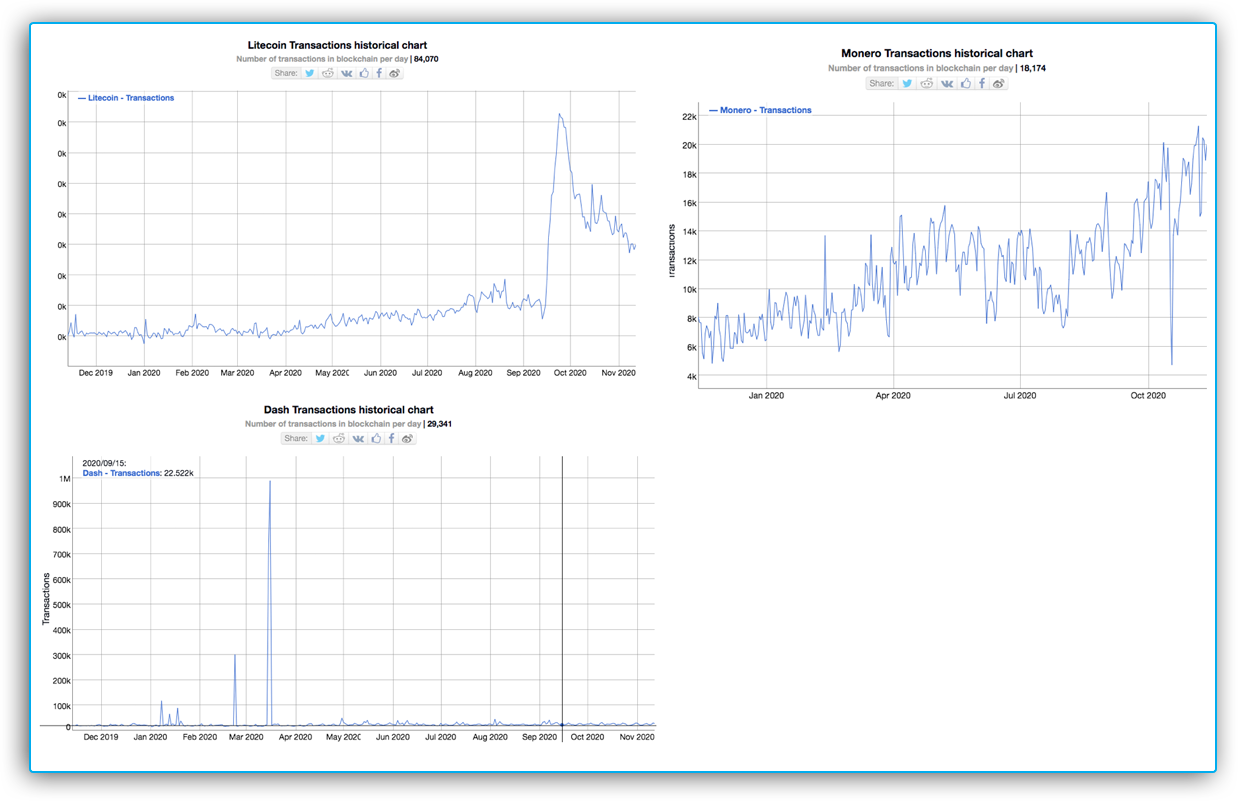Select the Monero value '18,174'
The width and height of the screenshot is (1238, 801).
pos(1033,68)
